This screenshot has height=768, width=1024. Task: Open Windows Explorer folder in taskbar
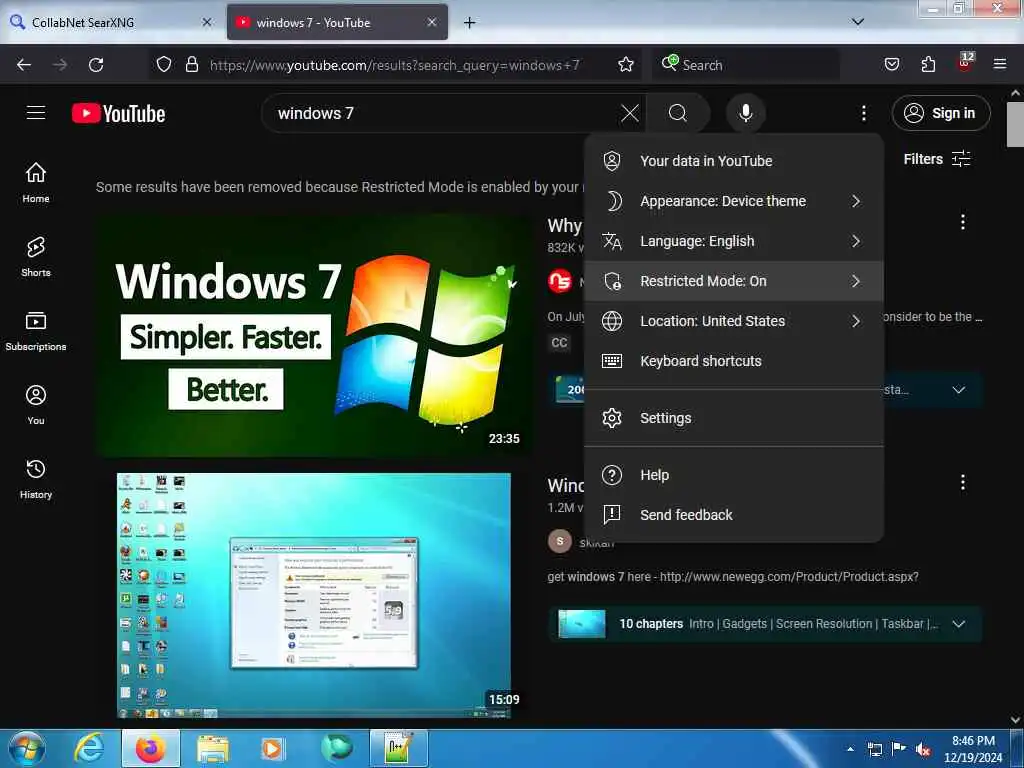point(212,748)
